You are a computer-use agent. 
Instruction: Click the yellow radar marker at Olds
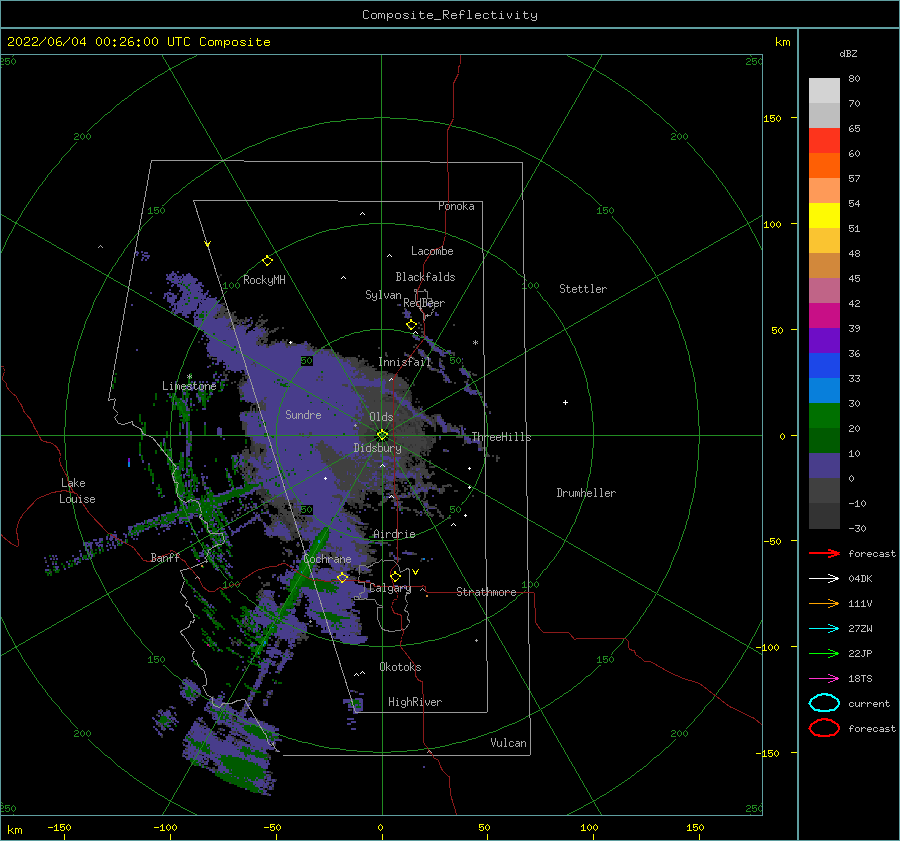tap(382, 435)
